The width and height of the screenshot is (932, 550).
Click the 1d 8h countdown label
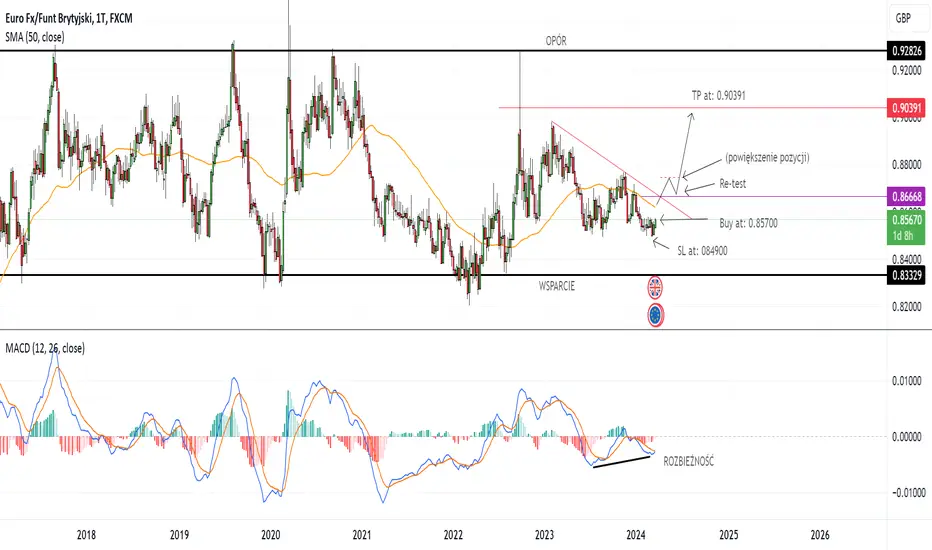tap(902, 236)
